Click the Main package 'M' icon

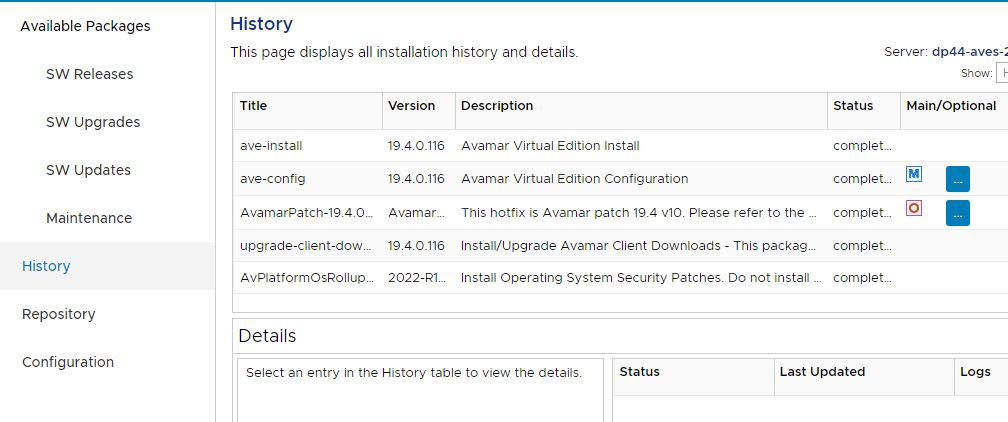point(913,174)
